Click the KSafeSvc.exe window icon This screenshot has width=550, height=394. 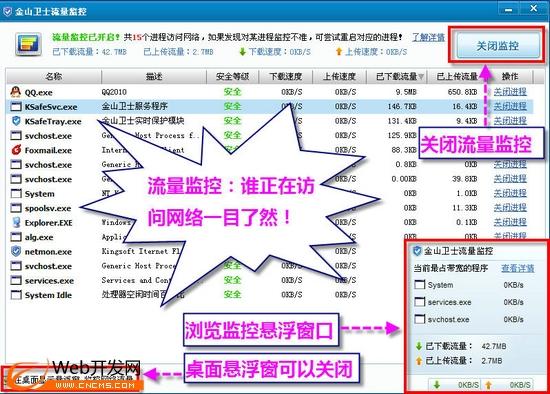point(16,107)
